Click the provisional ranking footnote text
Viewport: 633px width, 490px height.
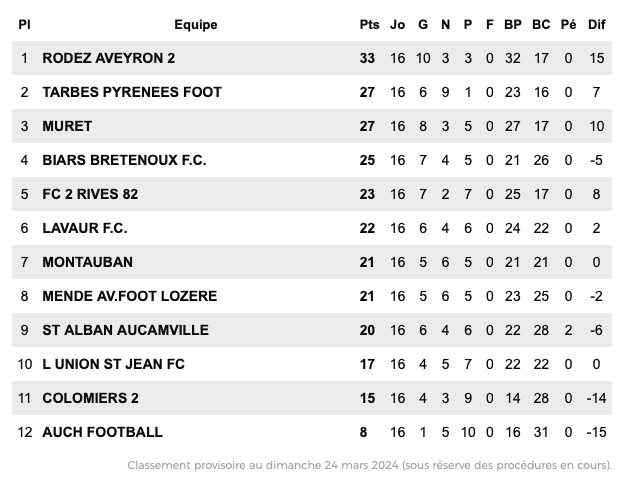pyautogui.click(x=369, y=465)
